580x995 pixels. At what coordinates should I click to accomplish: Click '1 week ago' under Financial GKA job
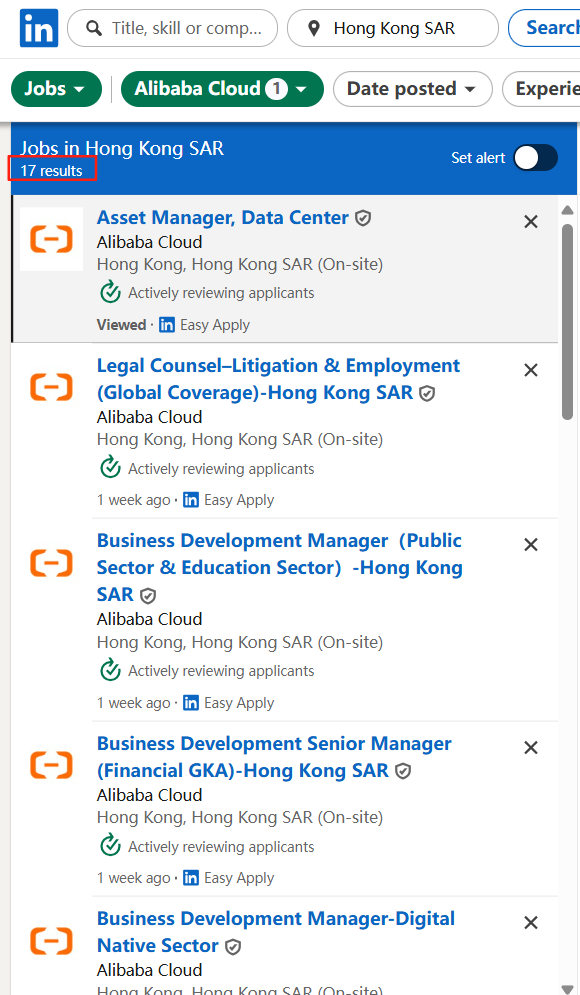133,878
